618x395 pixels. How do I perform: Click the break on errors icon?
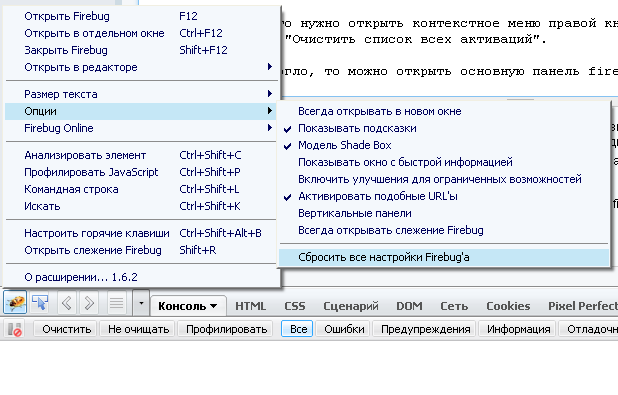point(15,330)
